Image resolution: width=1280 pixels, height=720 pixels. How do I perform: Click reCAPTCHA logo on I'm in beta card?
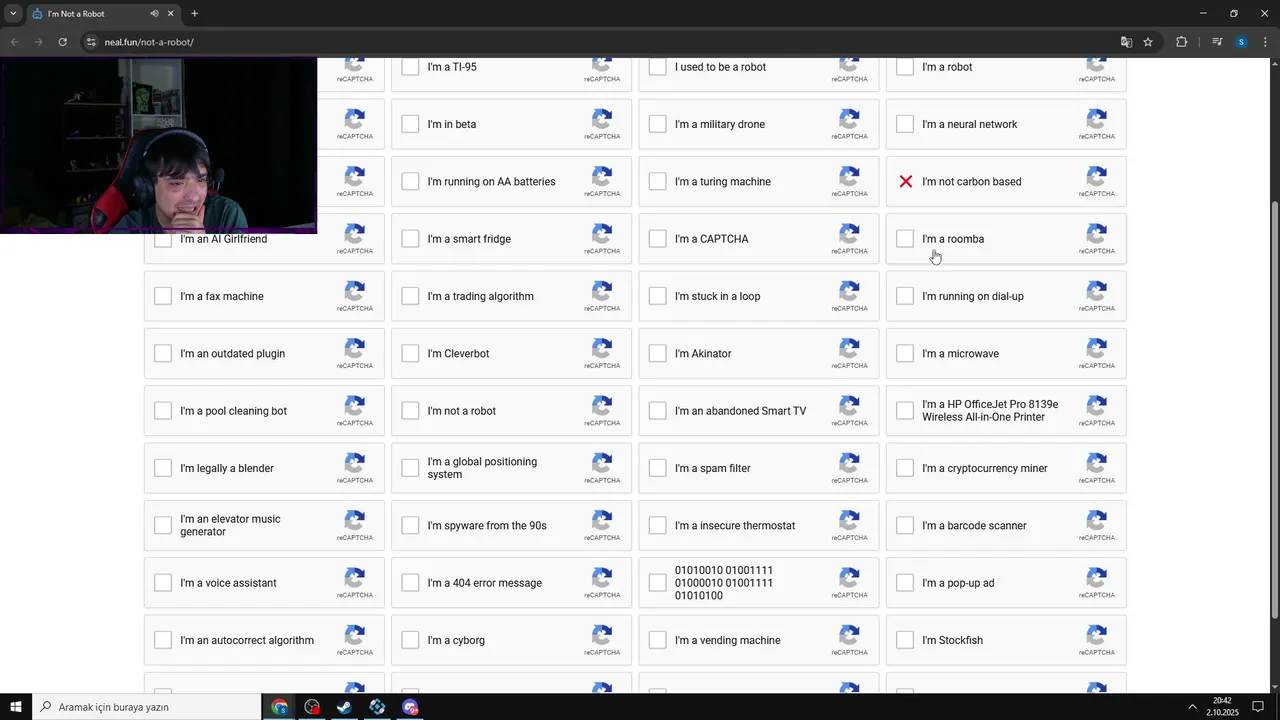tap(602, 119)
